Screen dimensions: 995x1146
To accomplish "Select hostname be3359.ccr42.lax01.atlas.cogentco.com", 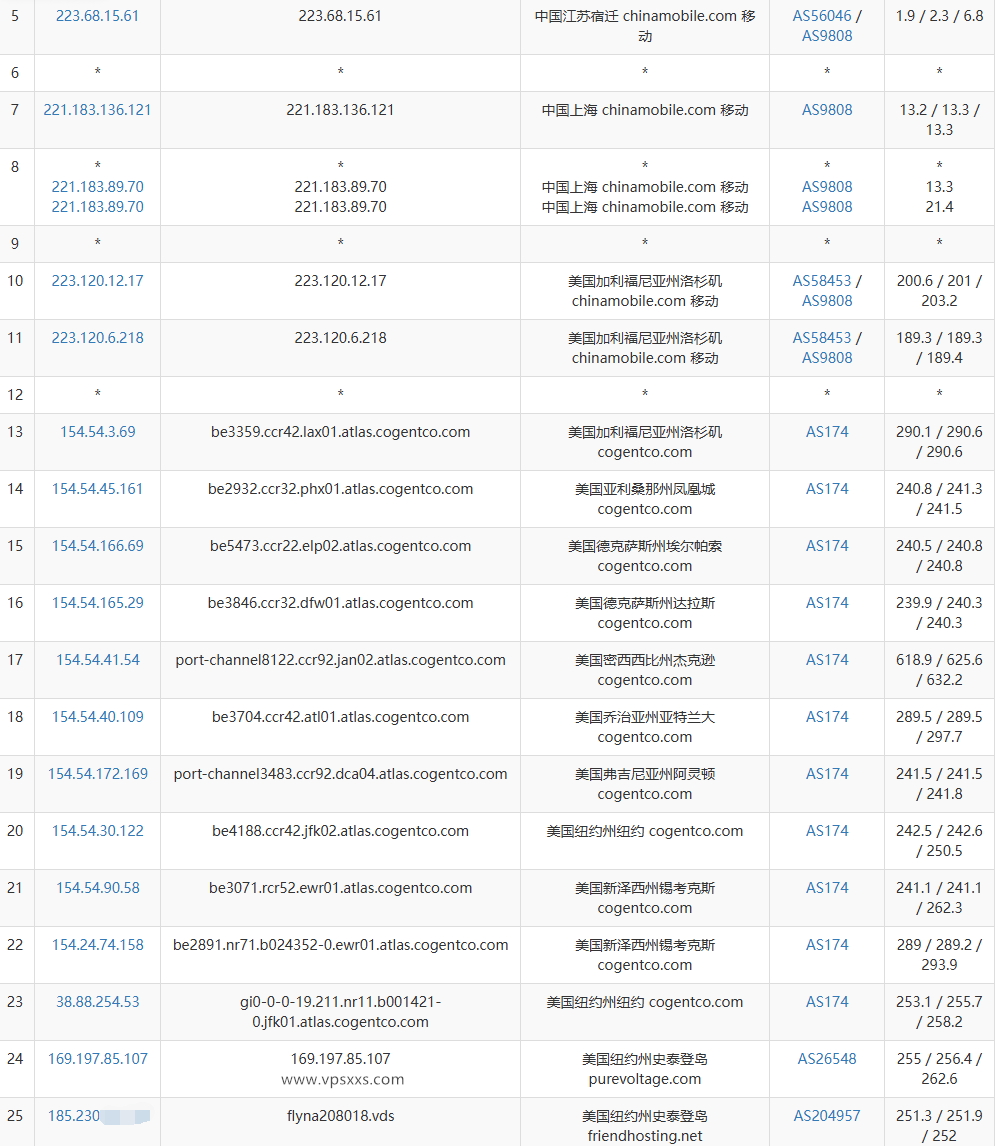I will pos(340,432).
